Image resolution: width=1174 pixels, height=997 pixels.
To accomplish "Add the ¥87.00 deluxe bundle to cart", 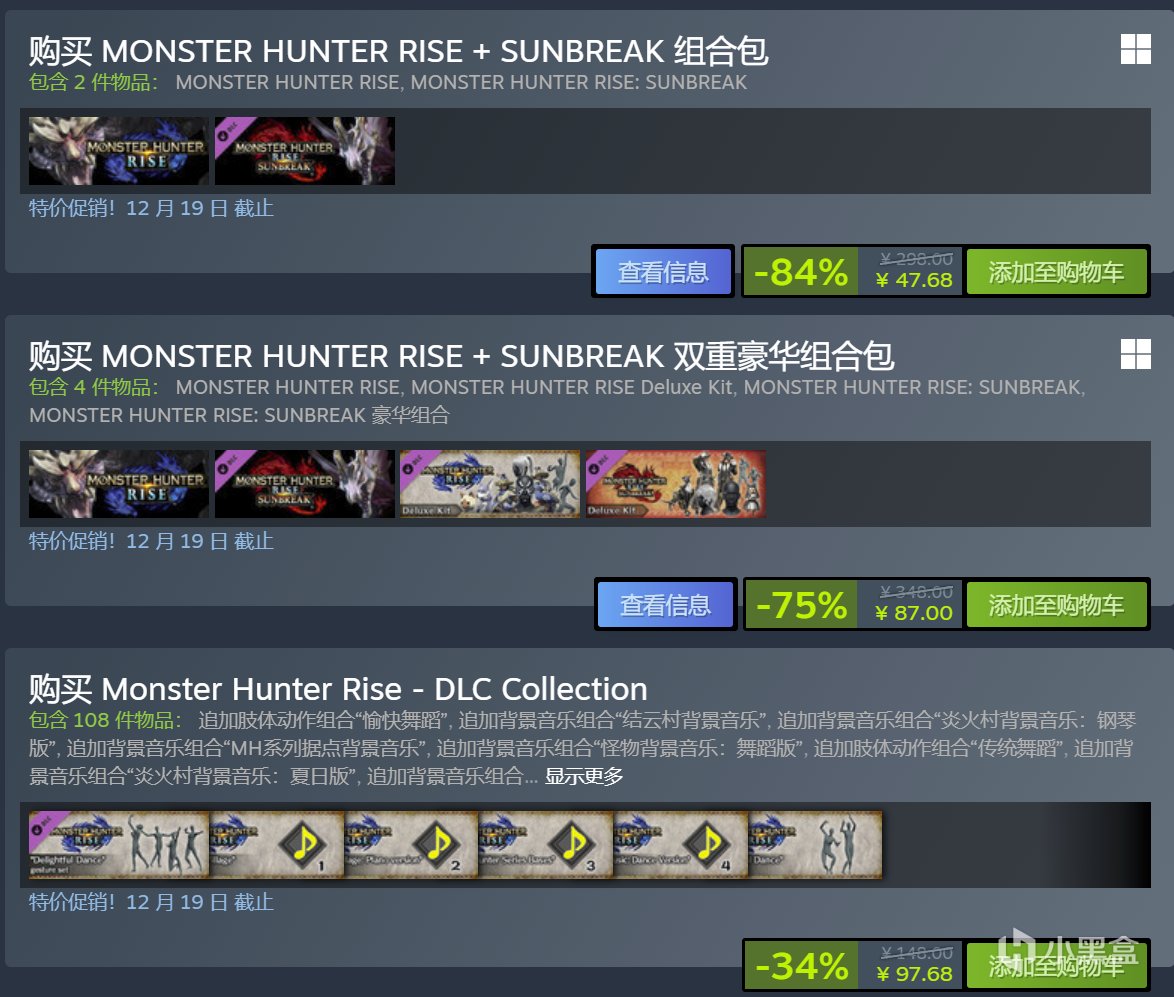I will tap(1056, 604).
